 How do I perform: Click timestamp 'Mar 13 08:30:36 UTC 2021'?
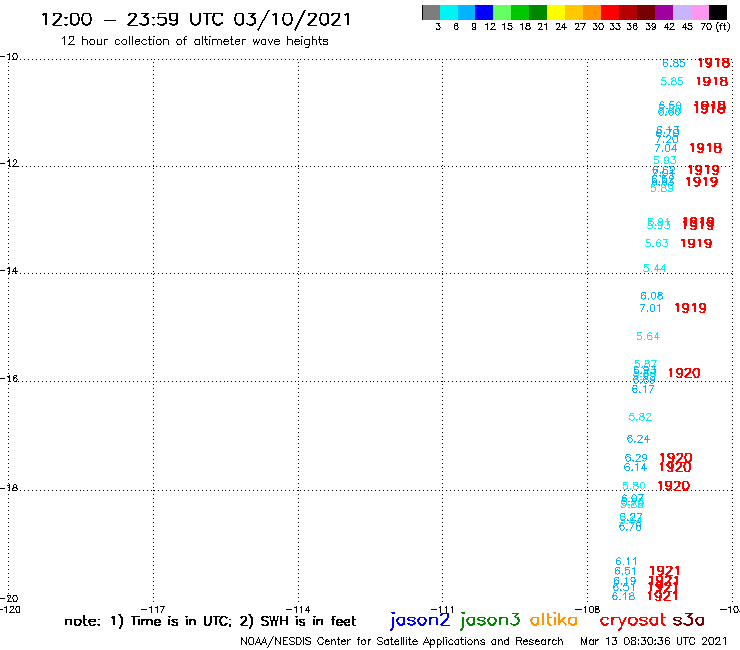(653, 641)
